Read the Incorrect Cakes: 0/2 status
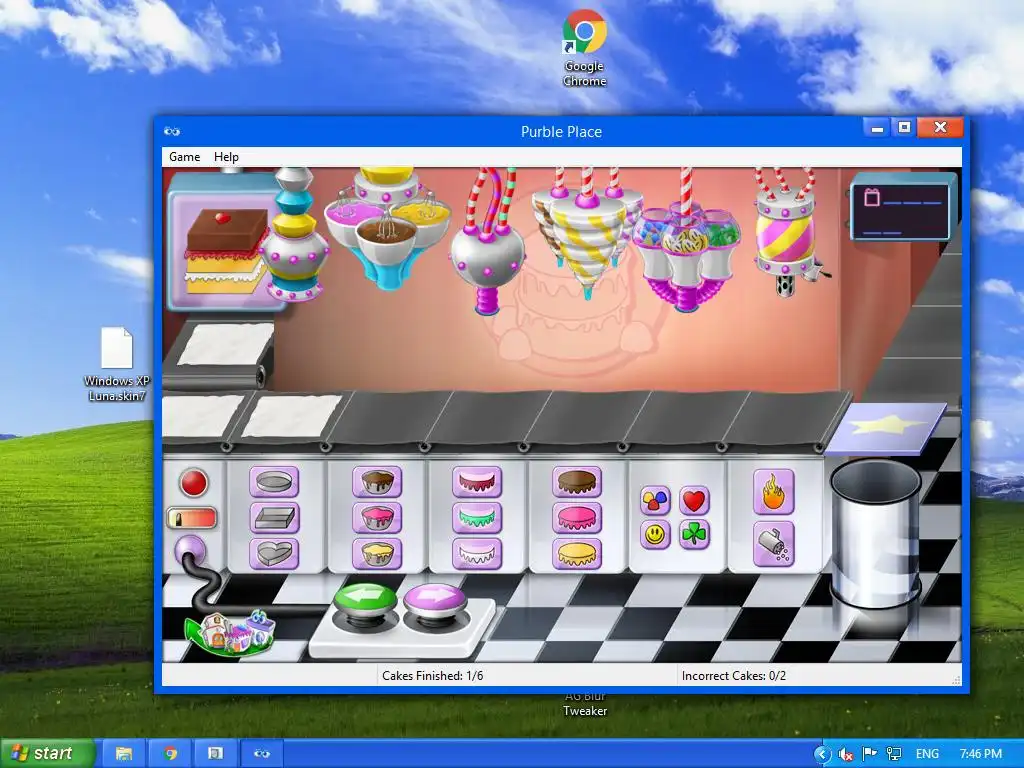This screenshot has width=1024, height=768. pos(734,676)
